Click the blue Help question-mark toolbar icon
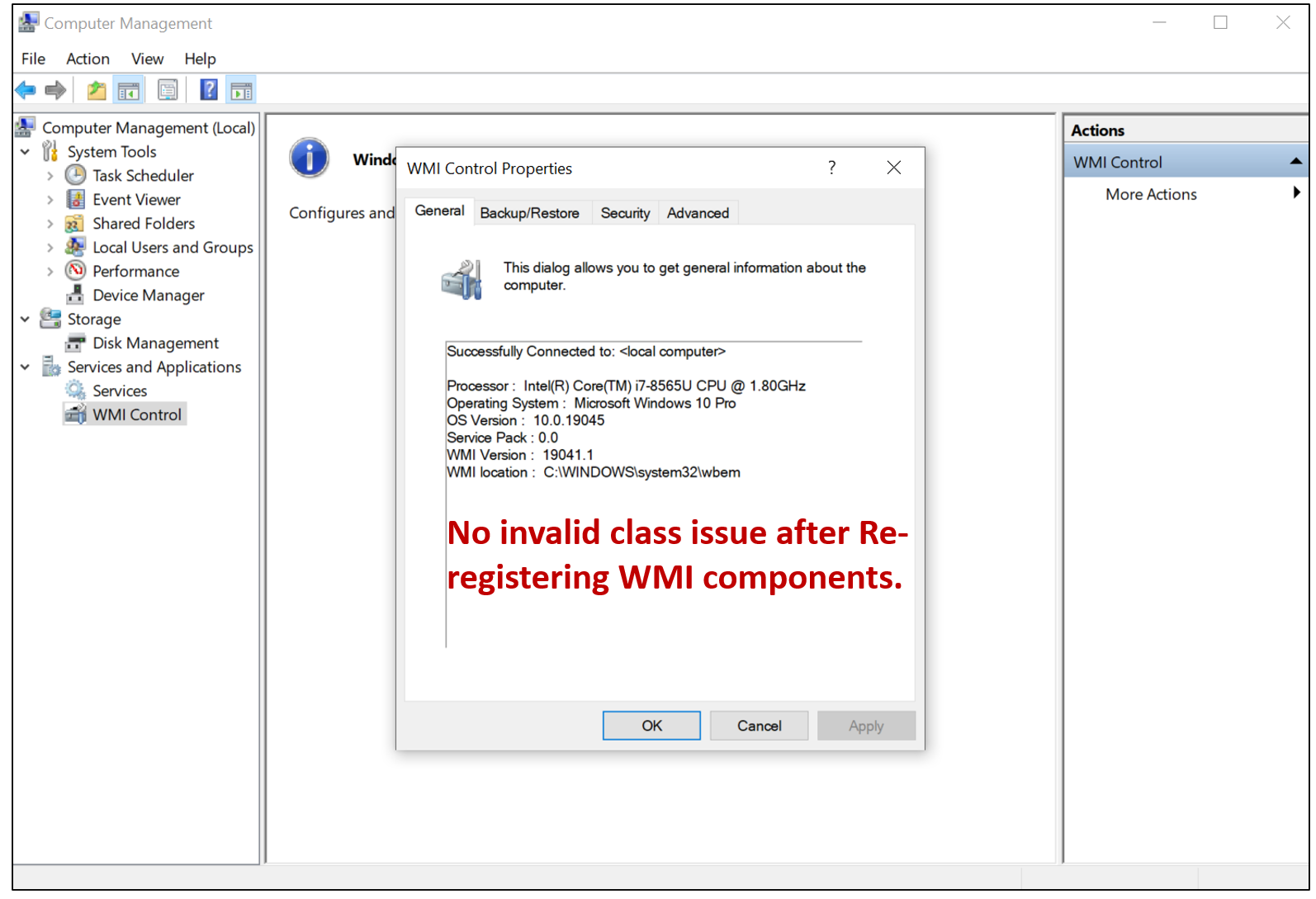 209,90
